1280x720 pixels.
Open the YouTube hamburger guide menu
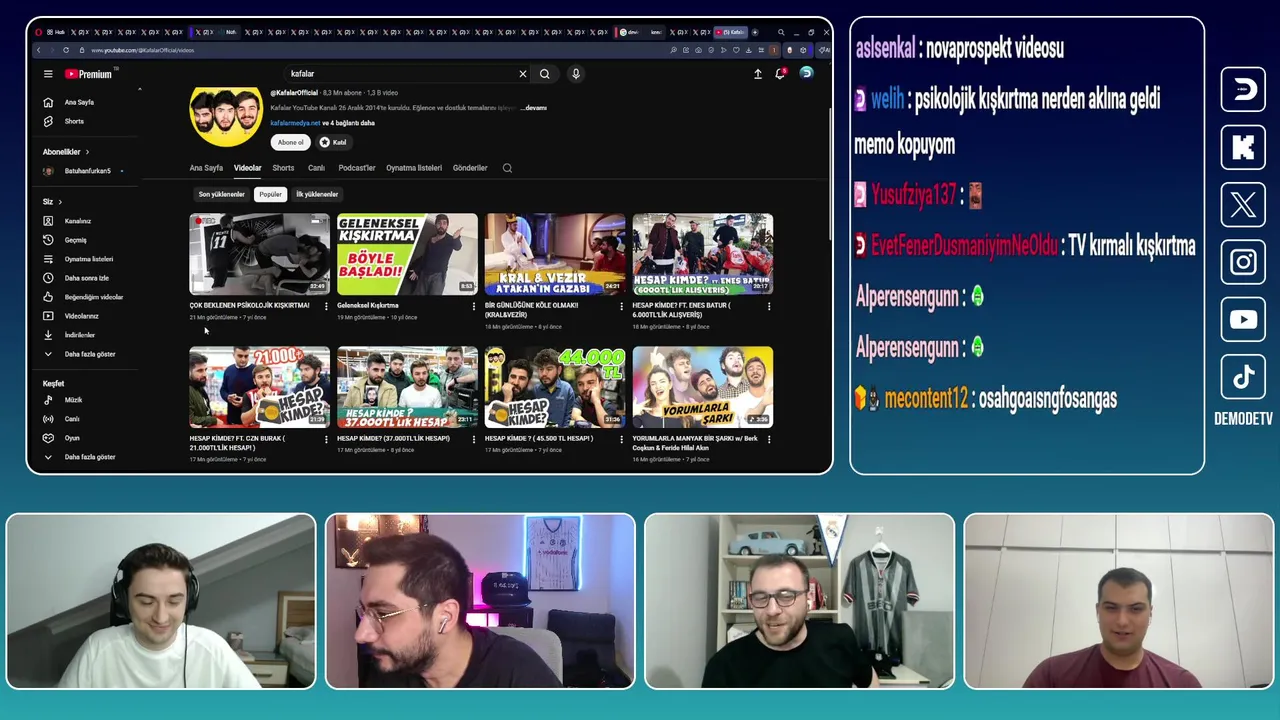pyautogui.click(x=47, y=74)
